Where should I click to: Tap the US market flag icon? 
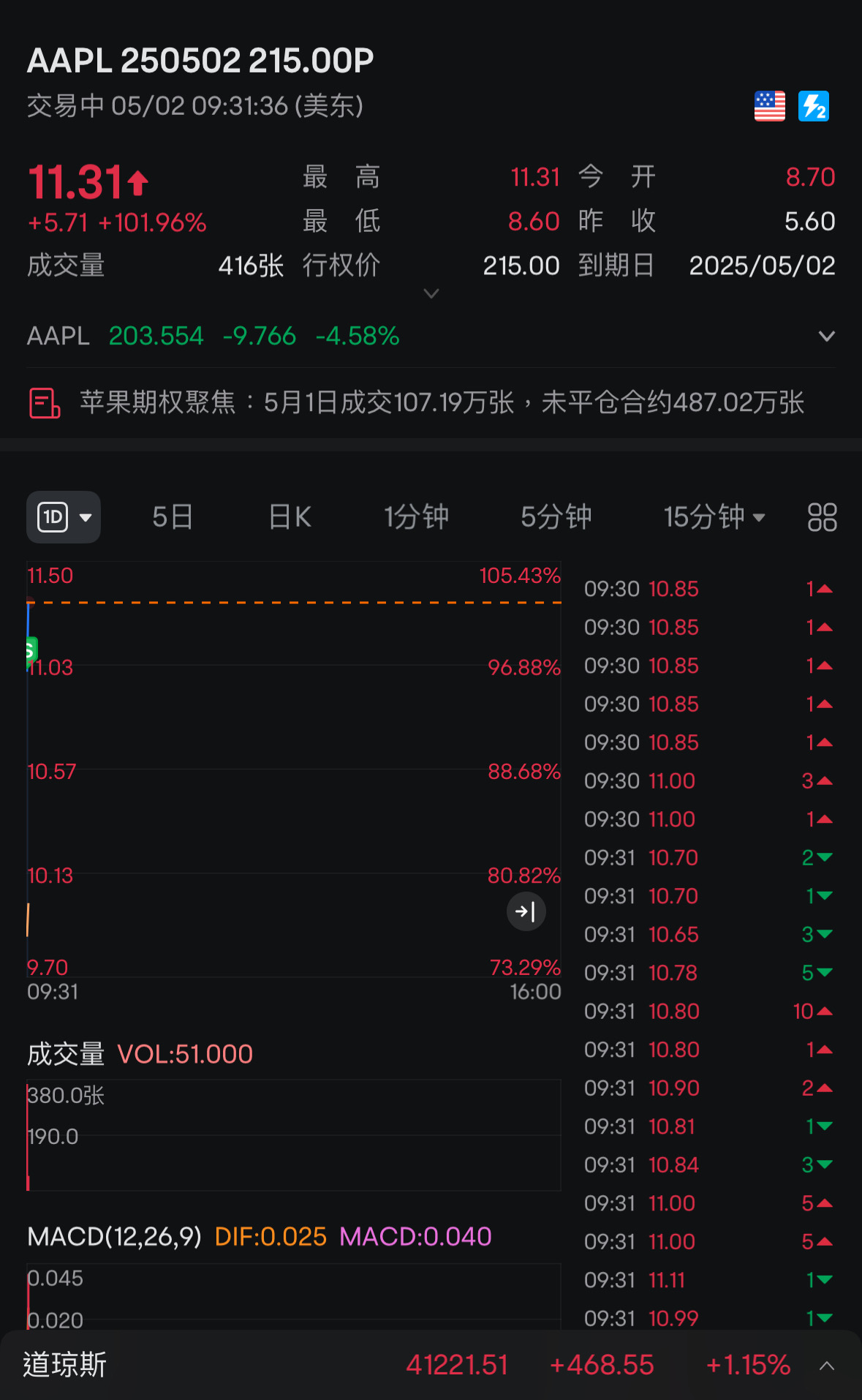point(769,106)
